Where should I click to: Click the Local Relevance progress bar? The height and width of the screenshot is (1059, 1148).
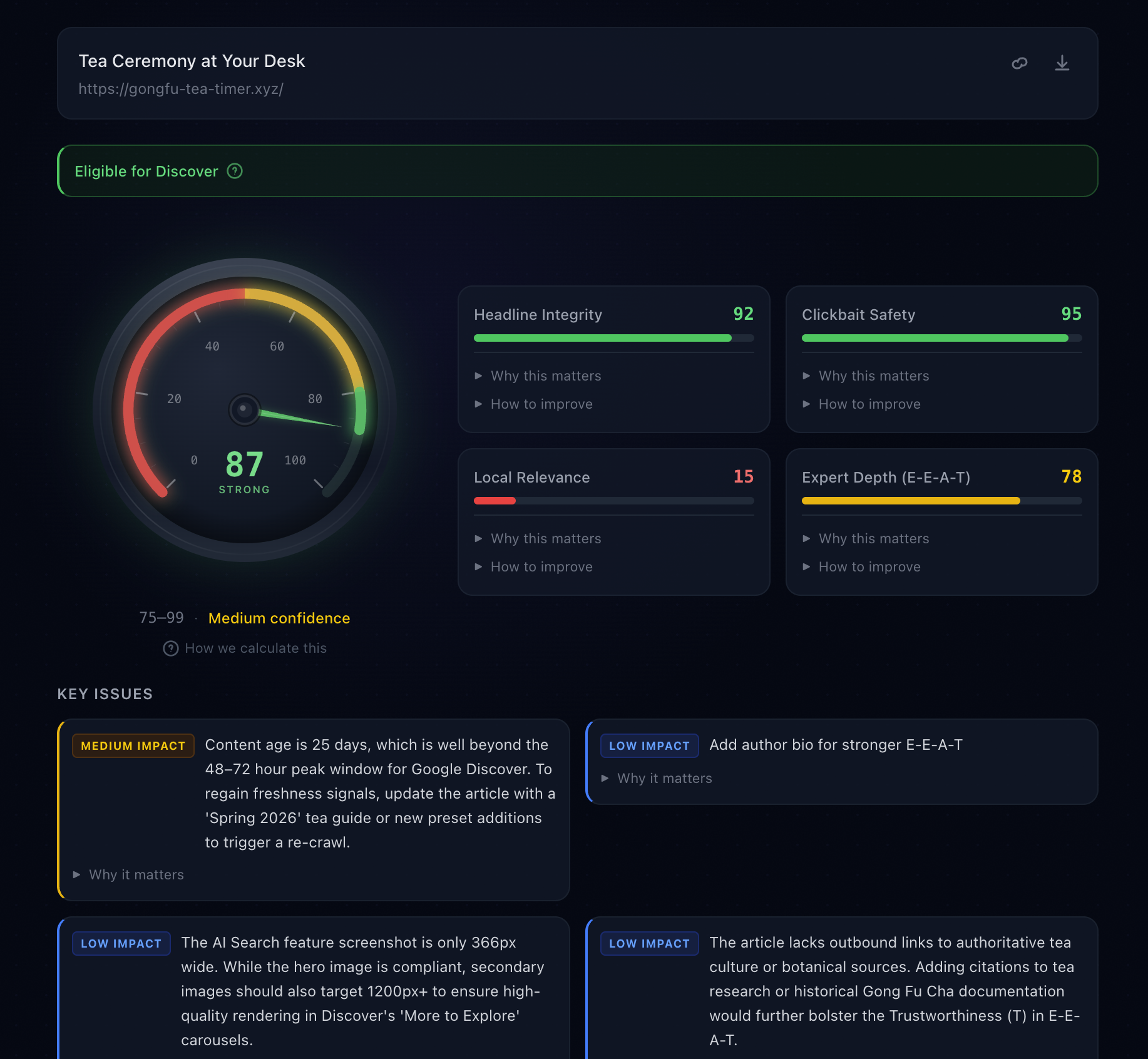tap(613, 501)
